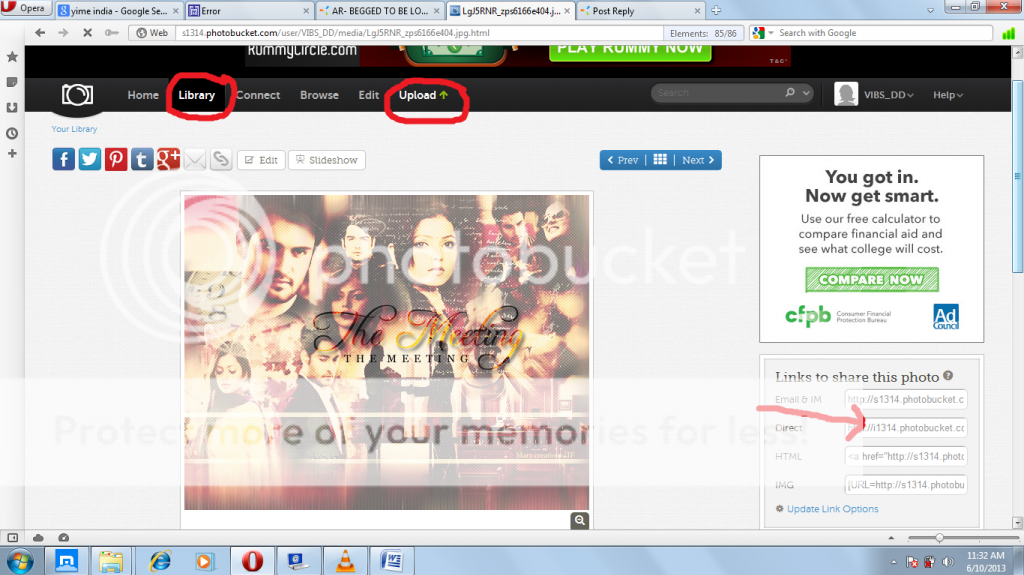Open the grid view icon between Prev and Next
Screen dimensions: 1024x575
click(660, 160)
